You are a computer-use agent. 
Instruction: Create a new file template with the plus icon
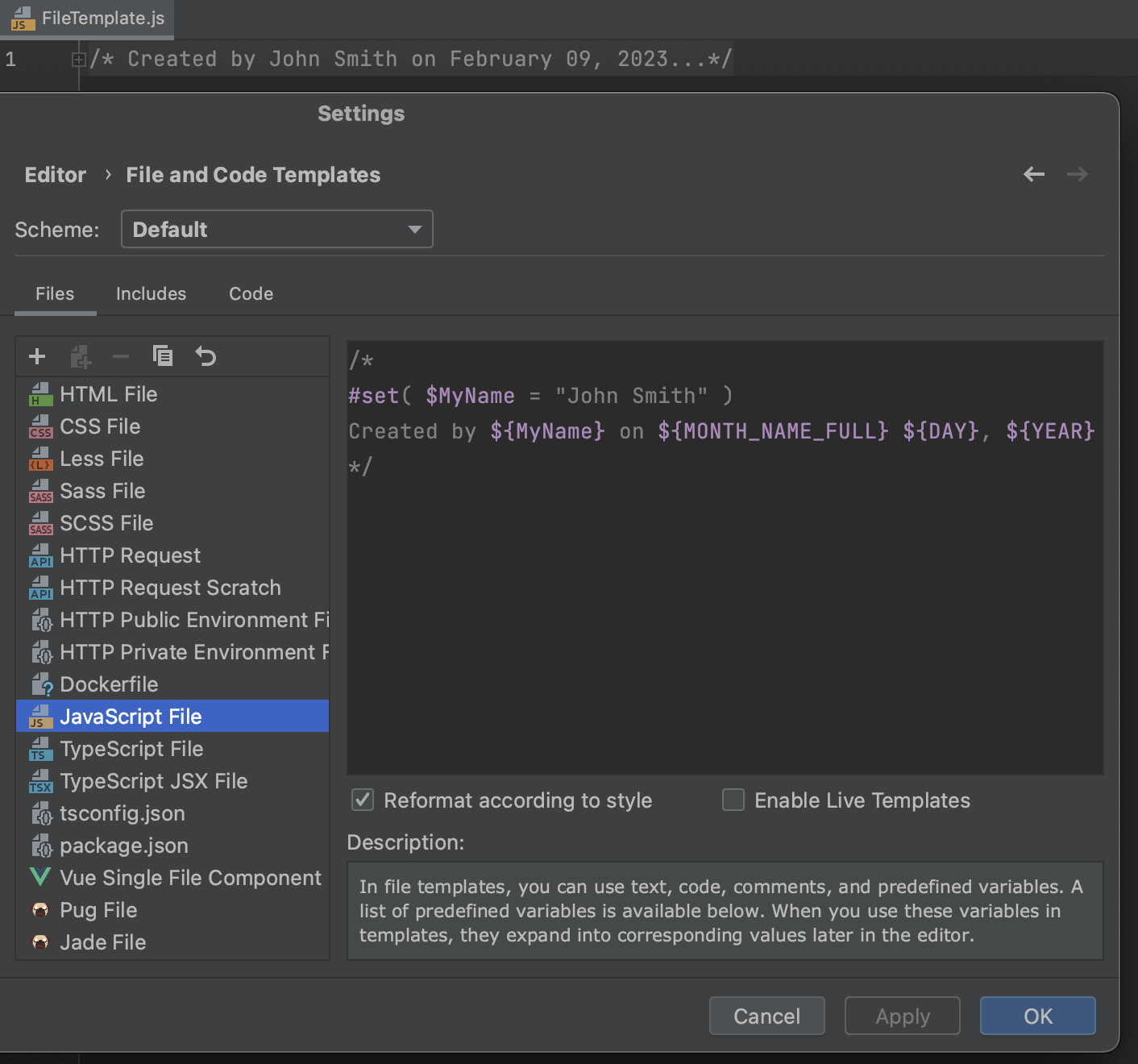coord(37,356)
